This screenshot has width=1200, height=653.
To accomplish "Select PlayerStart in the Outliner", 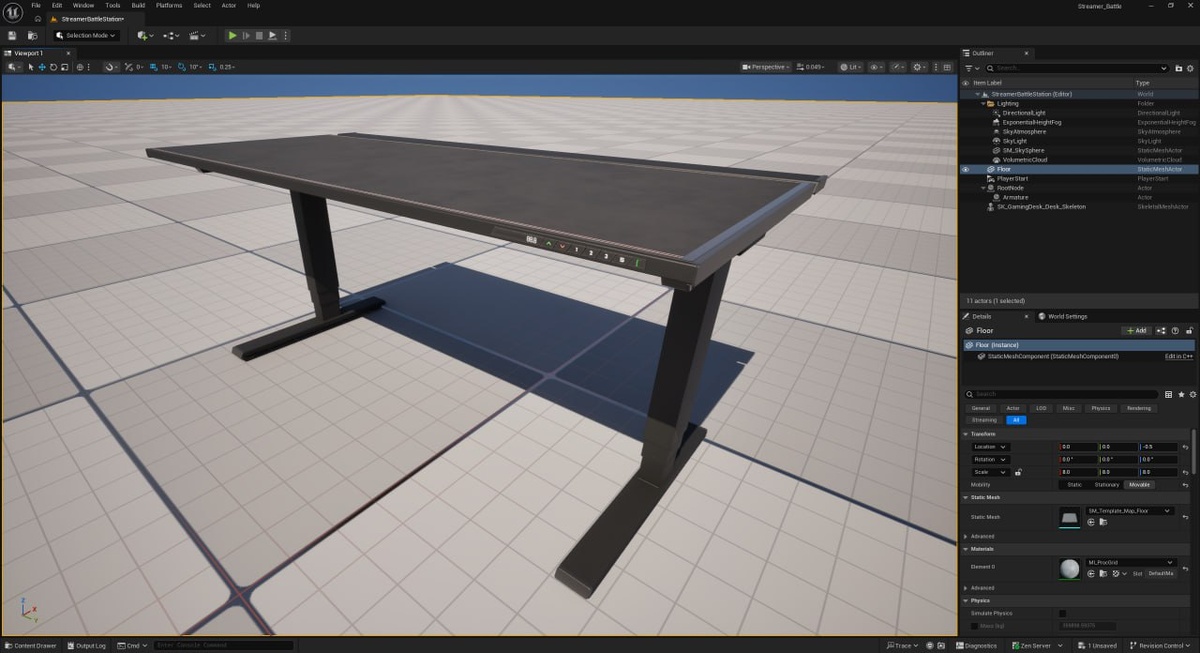I will (x=1012, y=178).
